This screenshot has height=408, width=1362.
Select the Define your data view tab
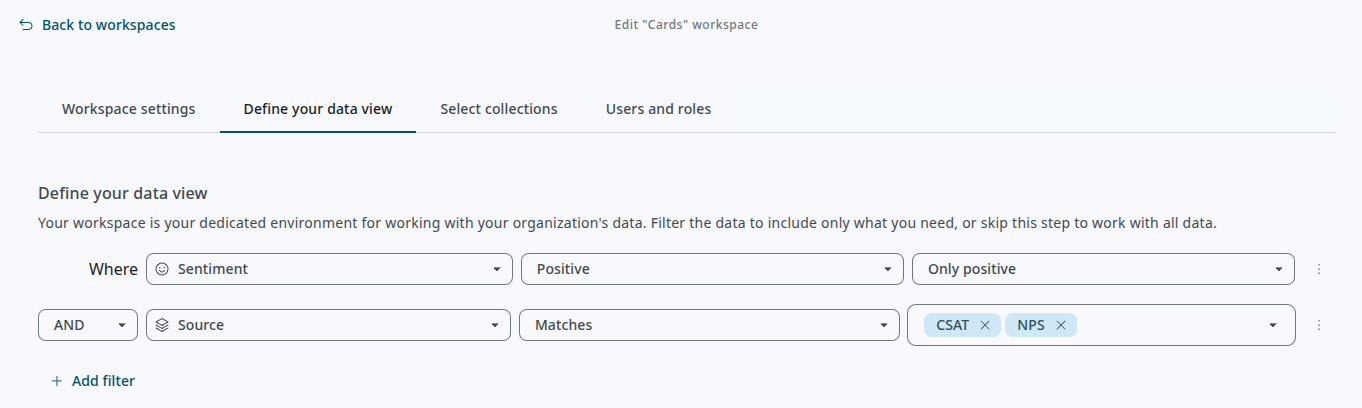[317, 109]
